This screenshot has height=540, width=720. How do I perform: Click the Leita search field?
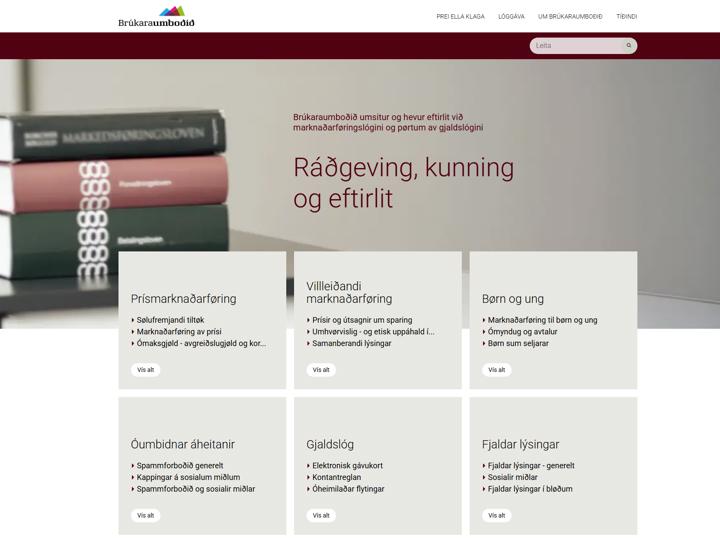(576, 46)
